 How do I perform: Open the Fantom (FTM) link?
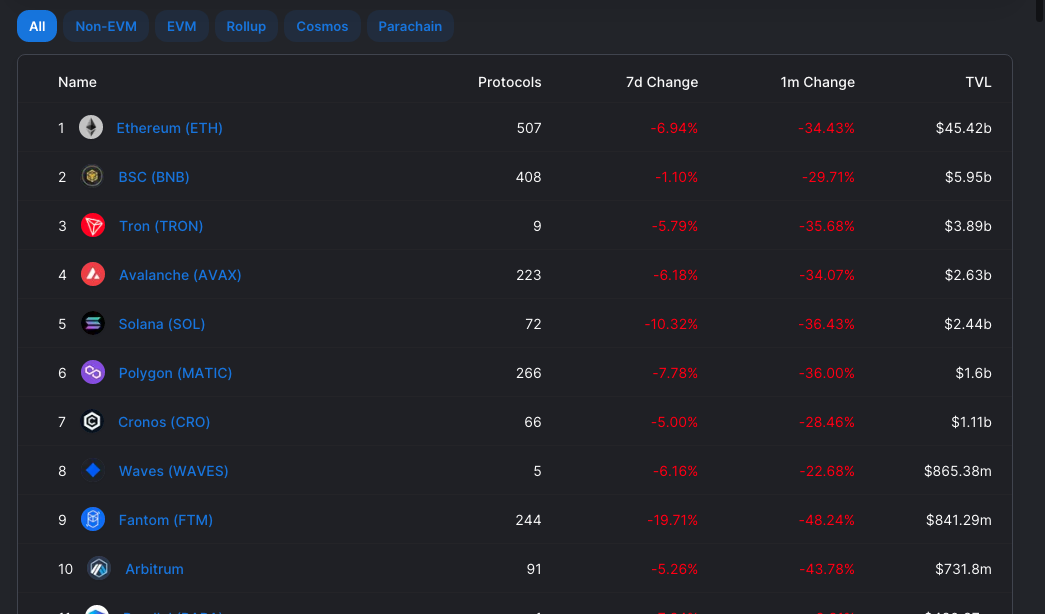point(165,520)
